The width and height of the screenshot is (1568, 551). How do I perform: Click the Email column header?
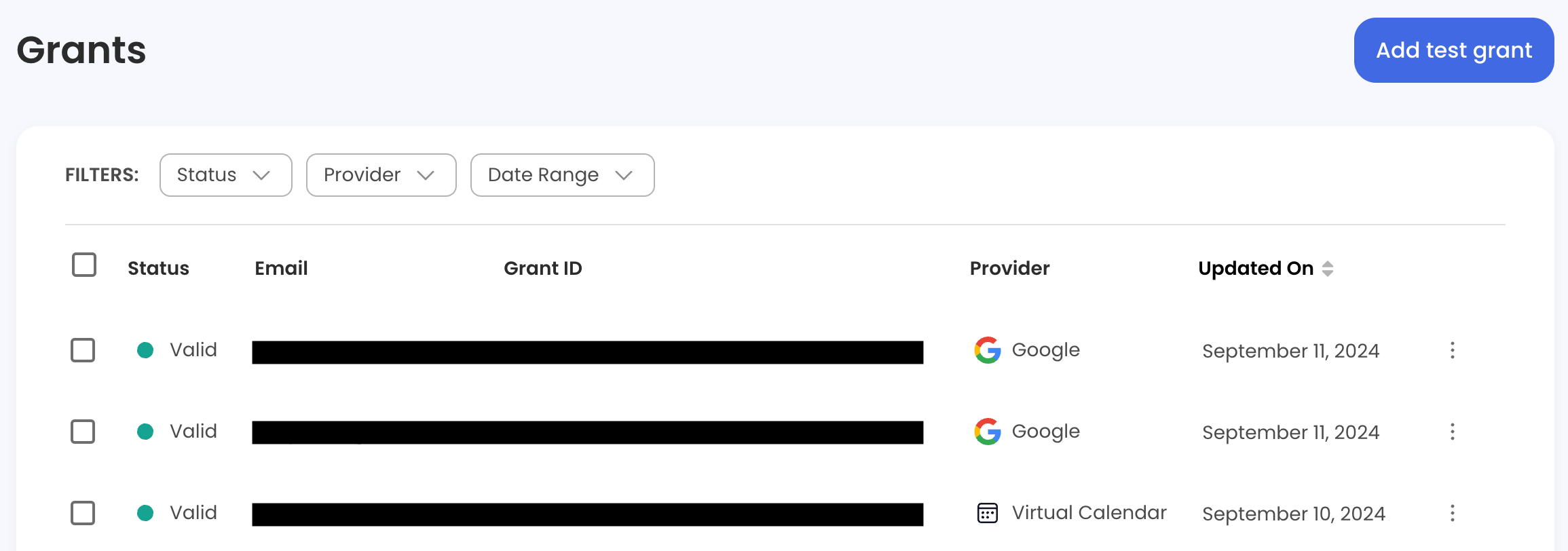281,267
